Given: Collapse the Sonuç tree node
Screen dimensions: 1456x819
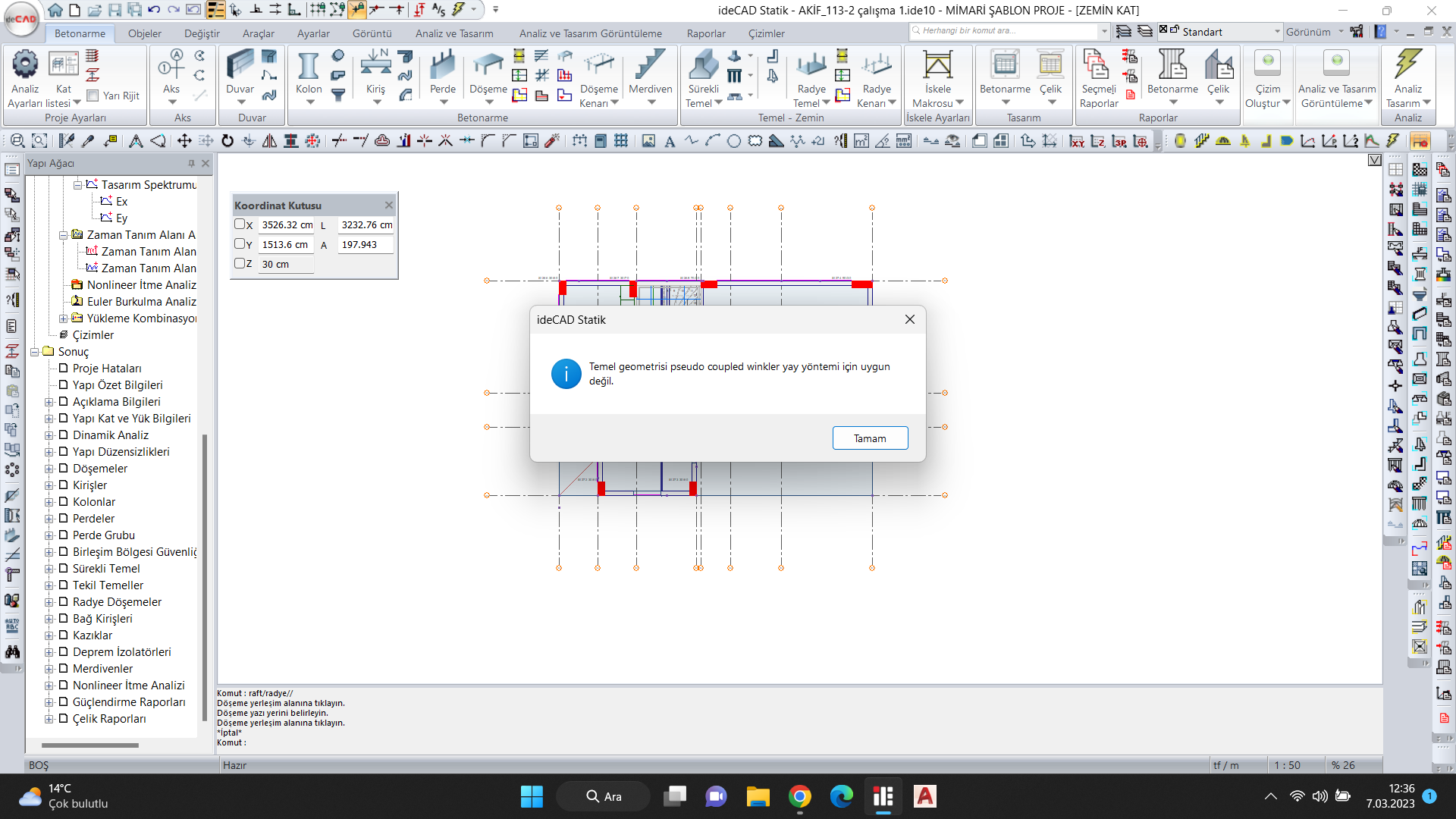Looking at the screenshot, I should [x=35, y=352].
